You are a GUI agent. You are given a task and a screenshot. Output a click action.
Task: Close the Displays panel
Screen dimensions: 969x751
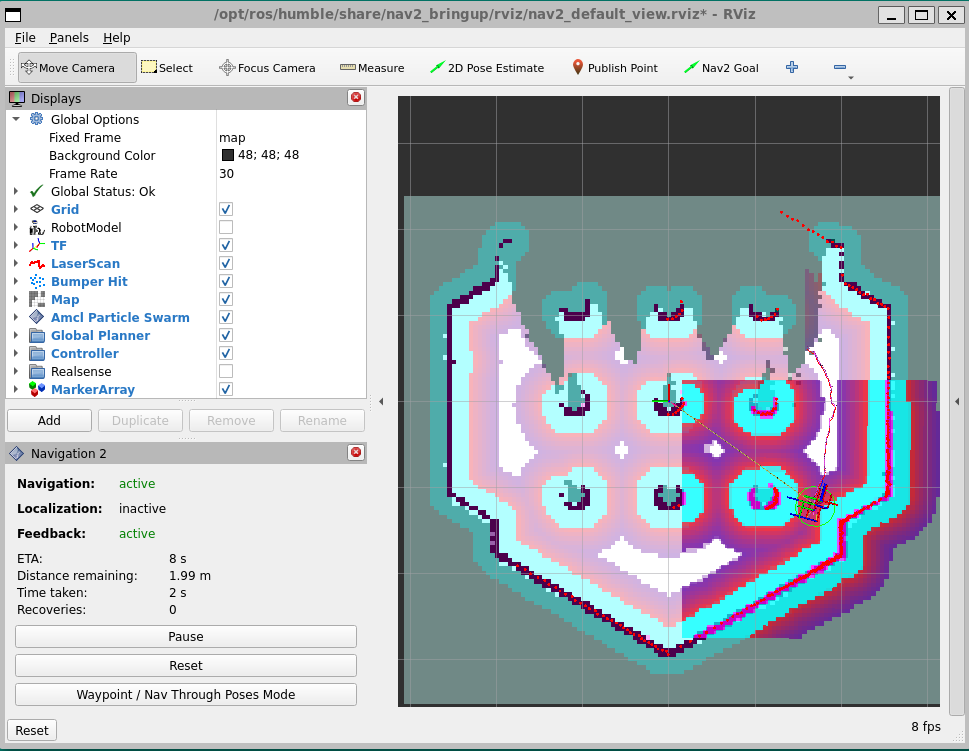355,98
